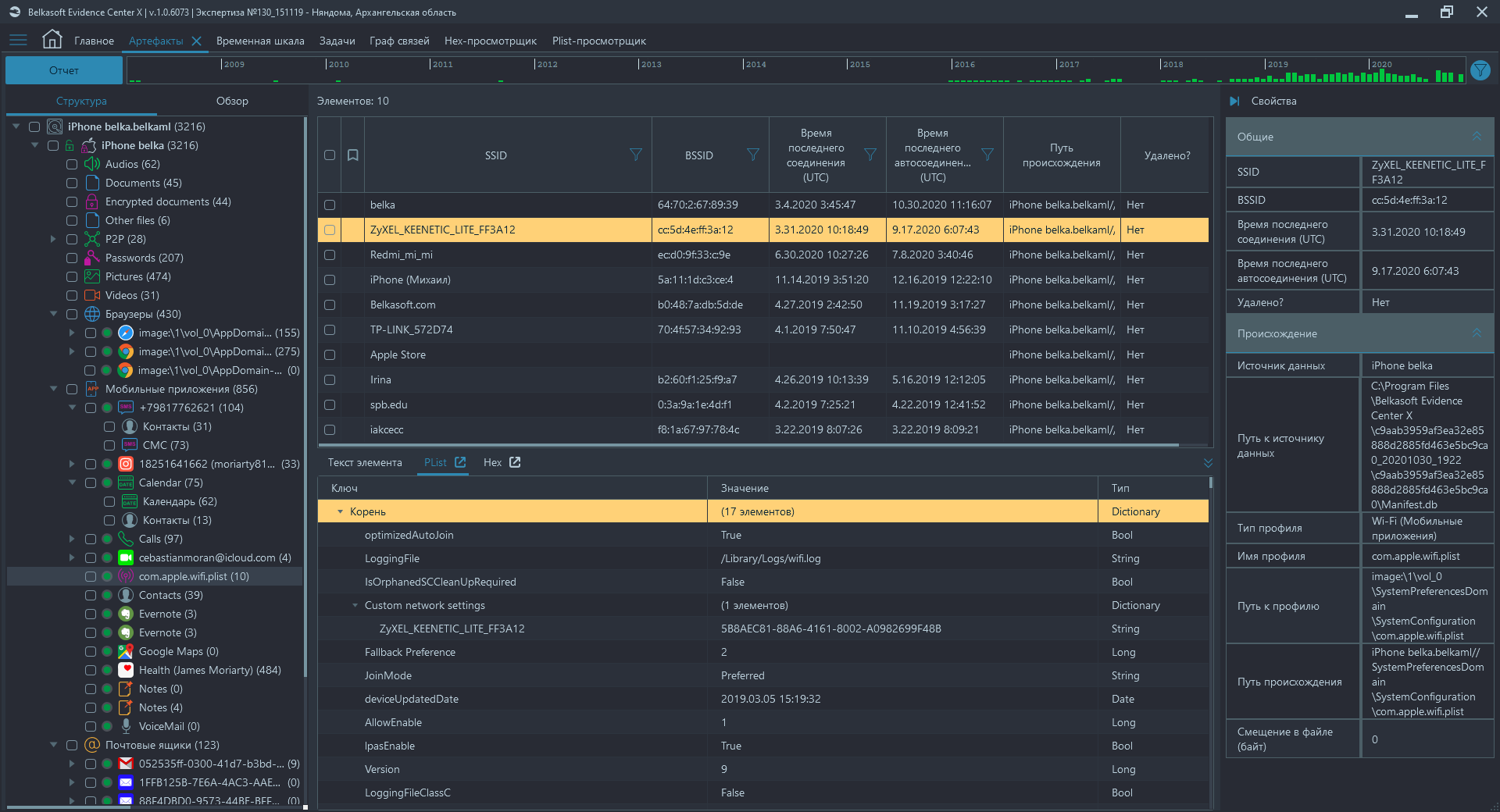Filter by last auto-connection time column
The height and width of the screenshot is (812, 1500).
coord(987,155)
